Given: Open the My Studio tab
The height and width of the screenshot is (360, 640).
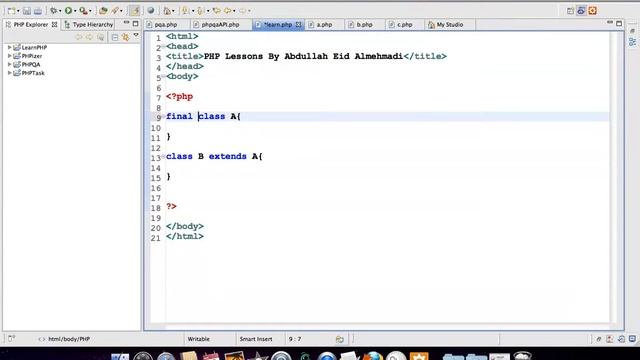Looking at the screenshot, I should pyautogui.click(x=449, y=24).
